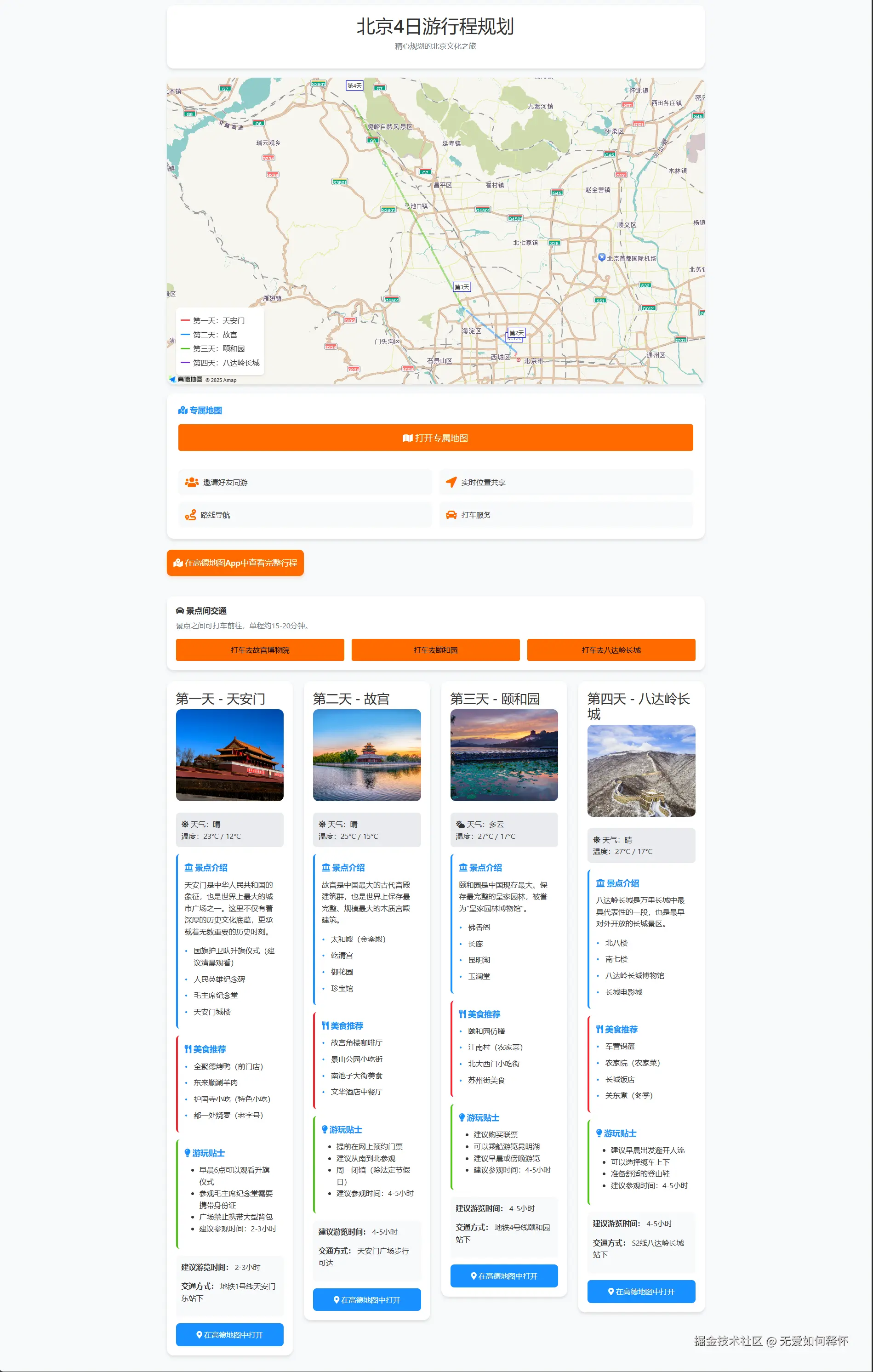This screenshot has width=873, height=1372.
Task: Click the 景点介绍 landmark icon under 天安门
Action: coord(188,868)
